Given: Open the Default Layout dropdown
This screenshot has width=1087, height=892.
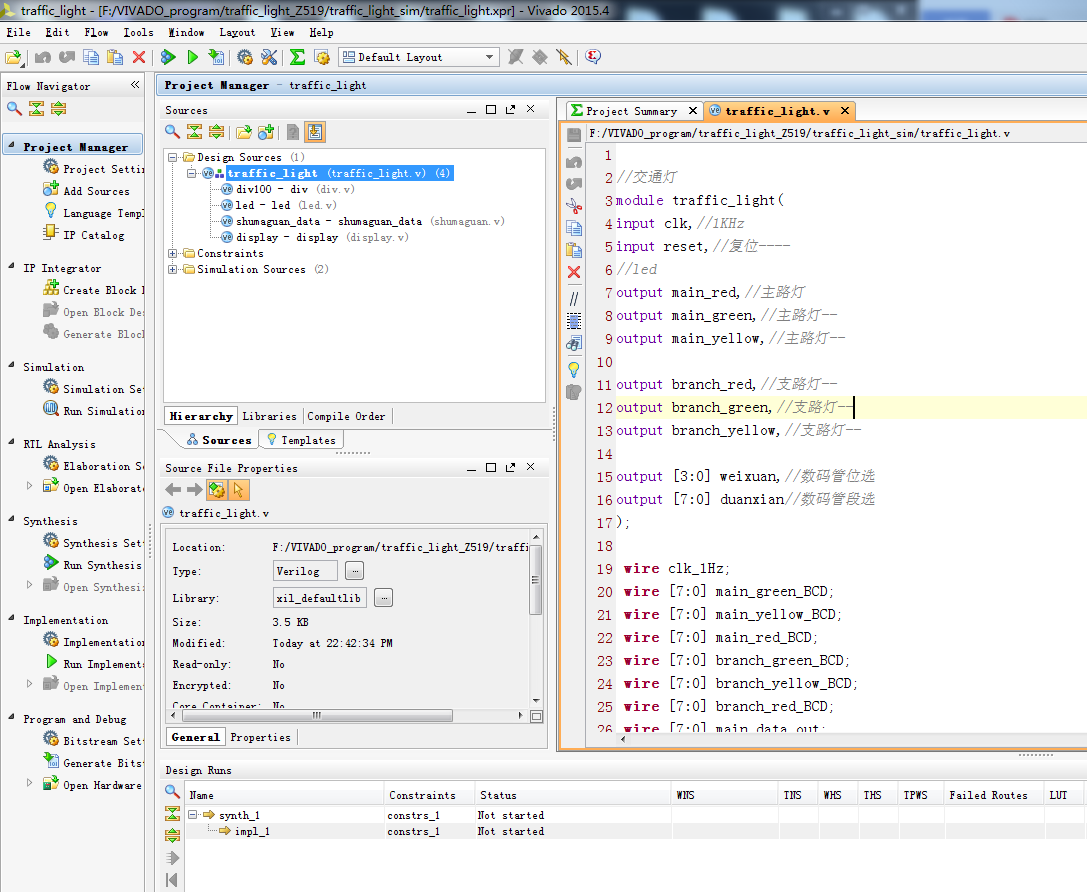Looking at the screenshot, I should click(419, 57).
